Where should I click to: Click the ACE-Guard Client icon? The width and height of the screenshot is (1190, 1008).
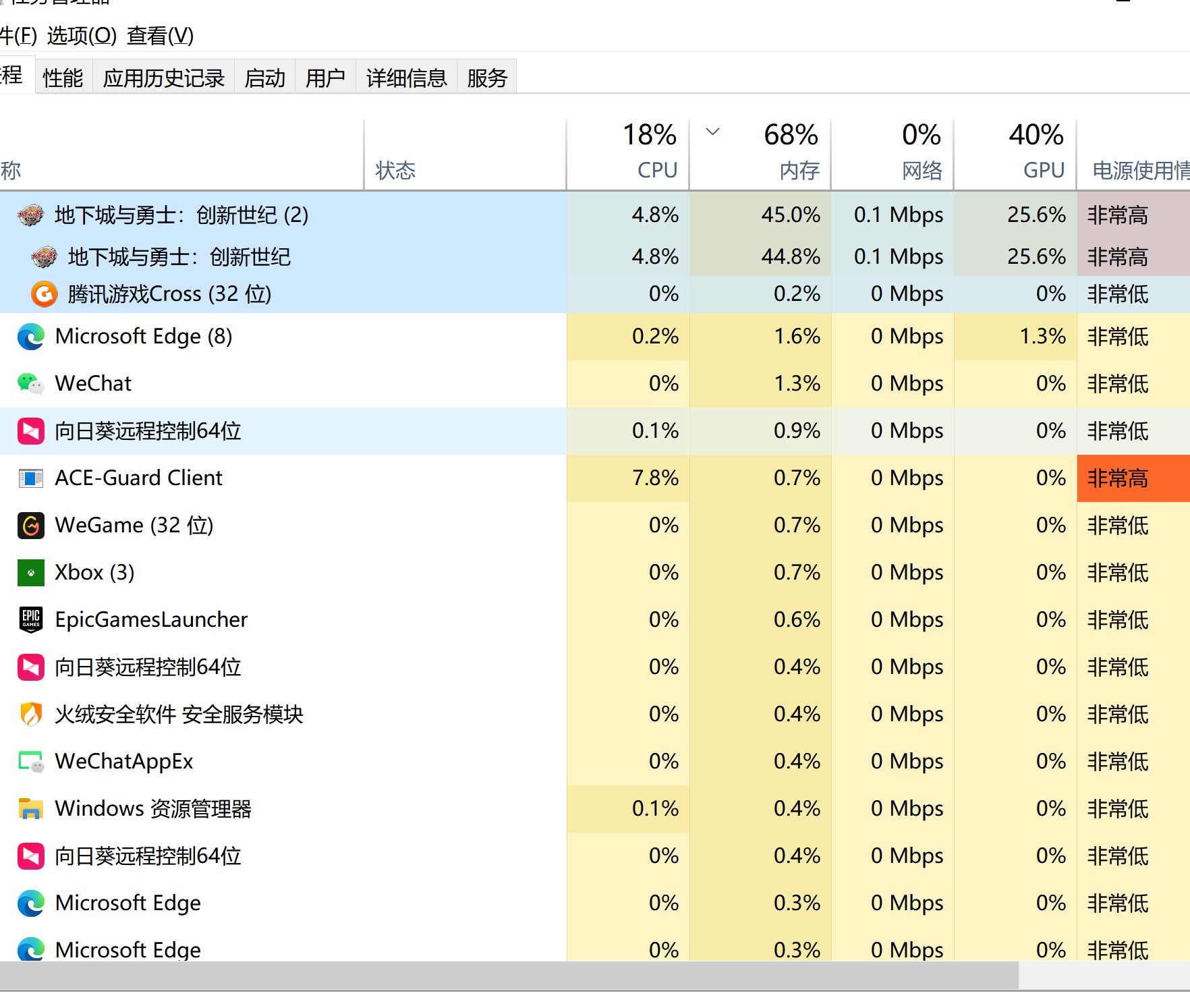[x=30, y=478]
